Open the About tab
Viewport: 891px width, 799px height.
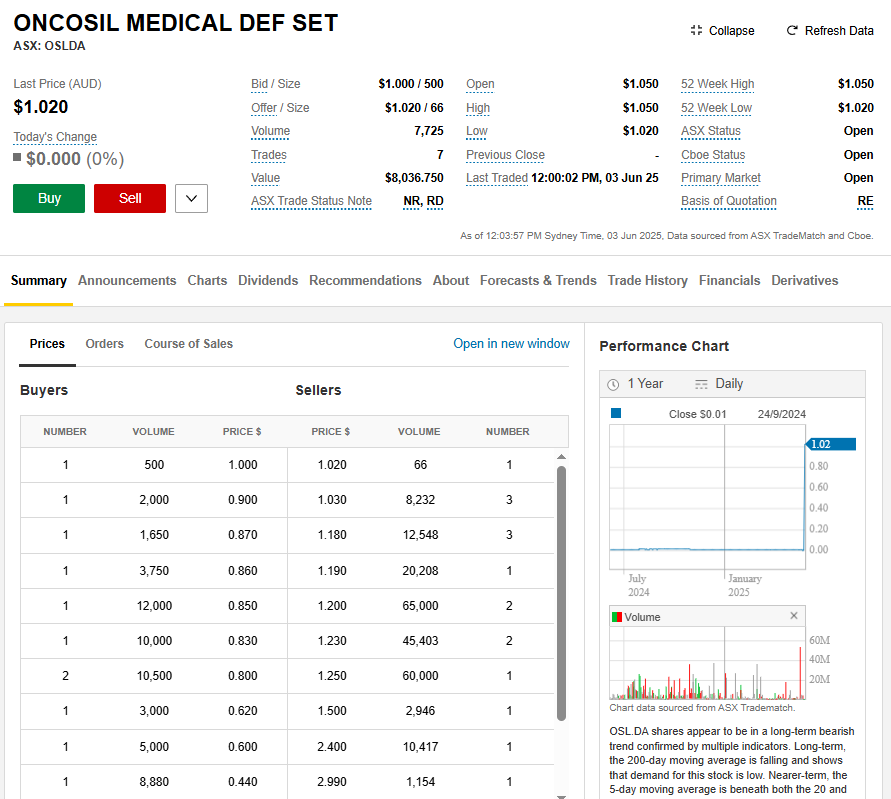pos(451,281)
